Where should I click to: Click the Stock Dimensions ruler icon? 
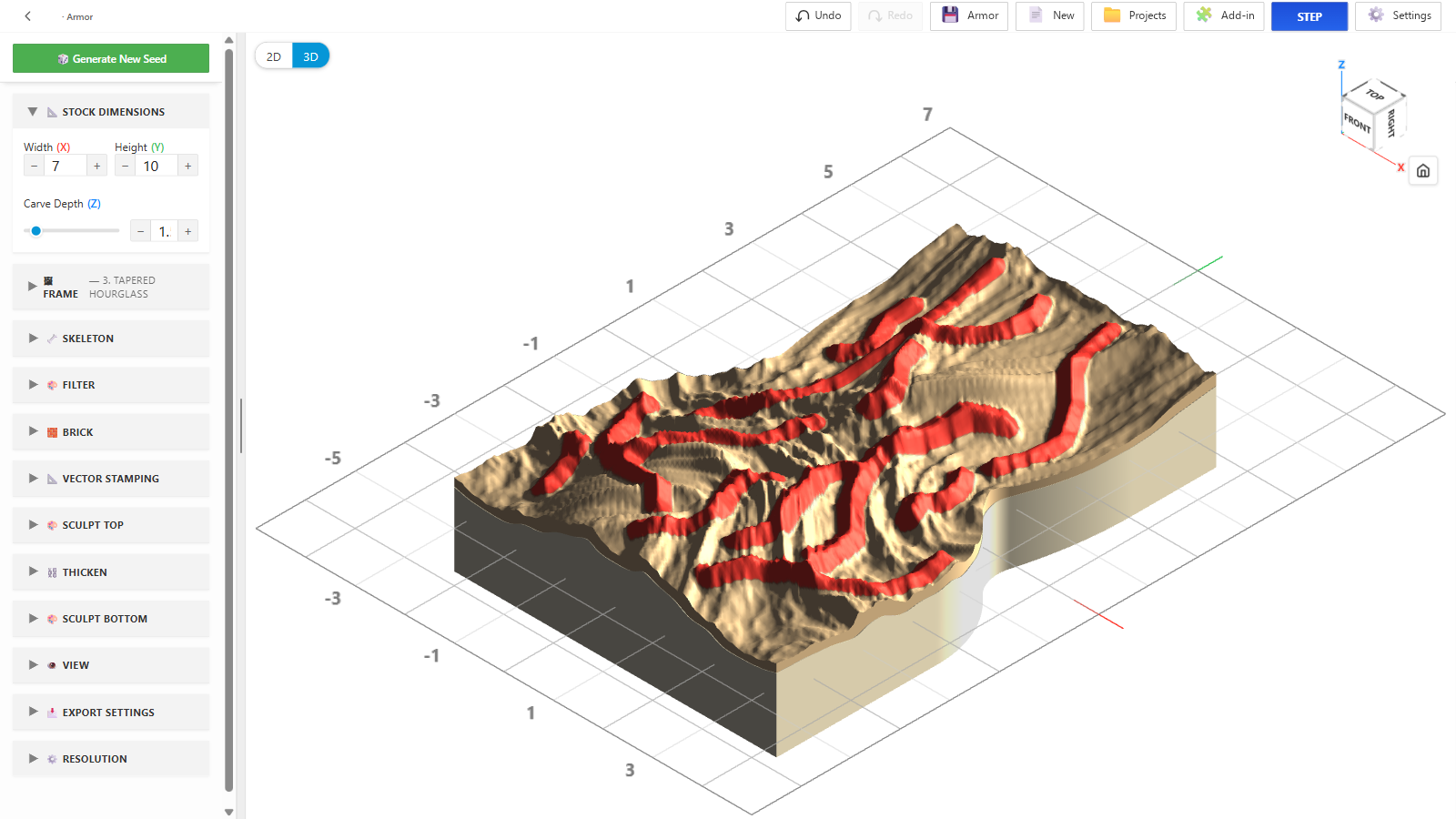52,112
